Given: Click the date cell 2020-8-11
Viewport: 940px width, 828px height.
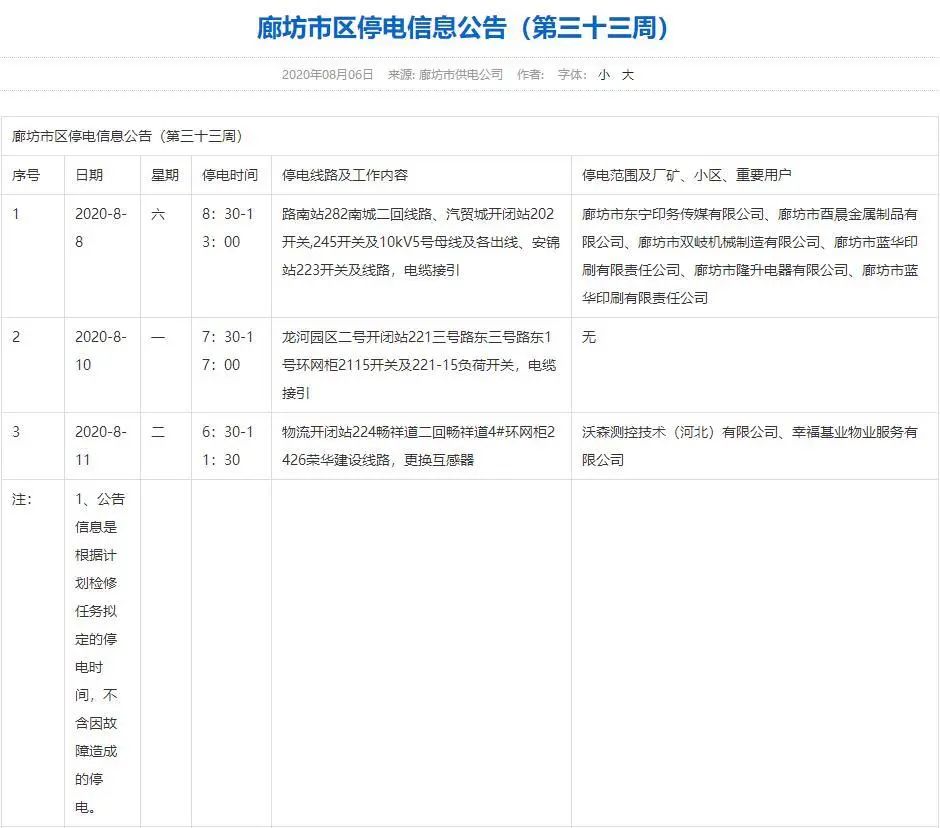Looking at the screenshot, I should (x=103, y=446).
